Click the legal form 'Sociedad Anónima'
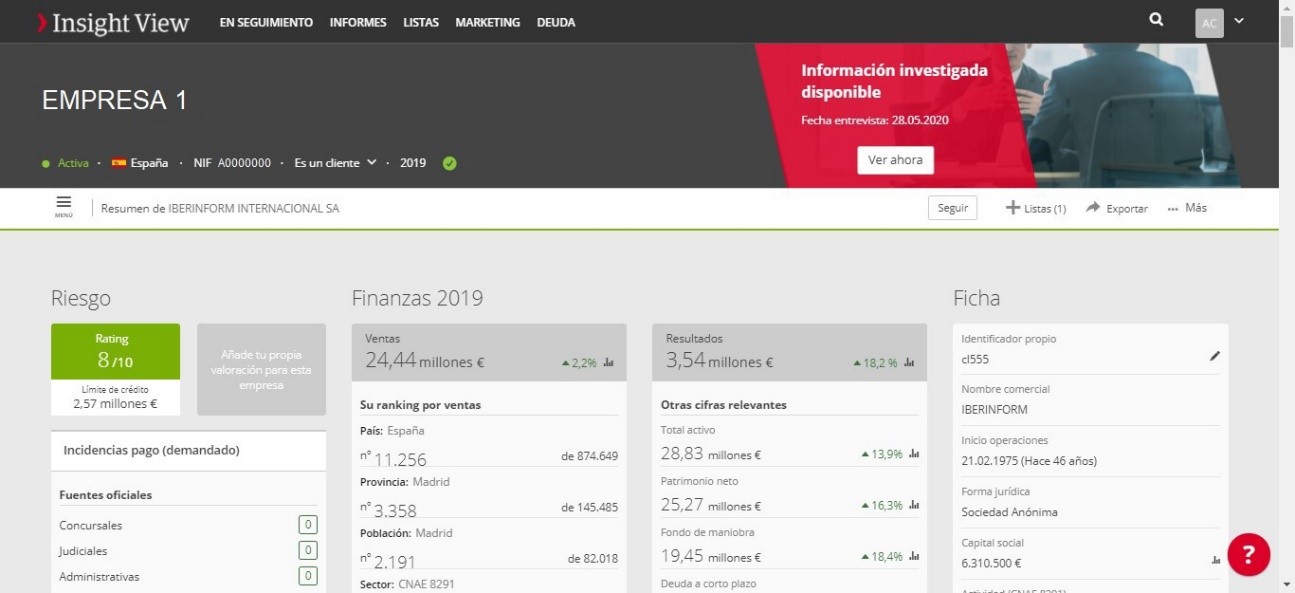The width and height of the screenshot is (1295, 593). coord(1009,512)
